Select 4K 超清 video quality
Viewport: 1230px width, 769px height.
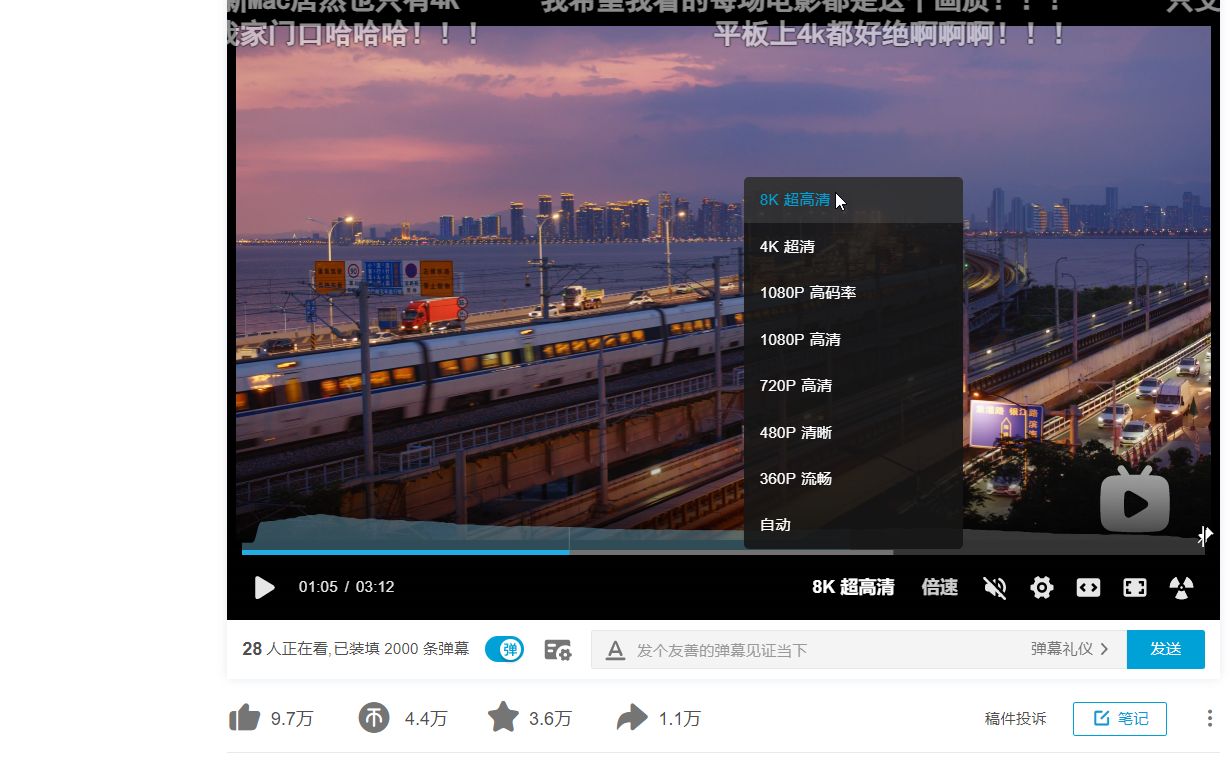pyautogui.click(x=789, y=246)
